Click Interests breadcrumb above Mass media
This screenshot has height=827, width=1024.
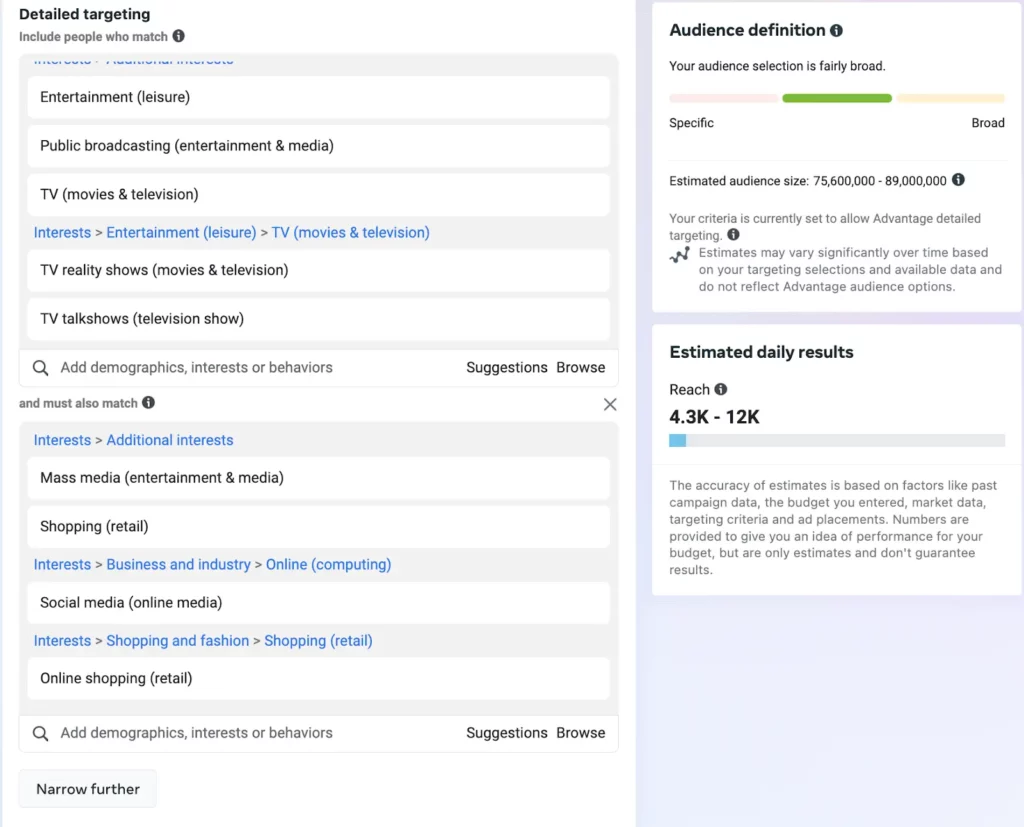click(x=62, y=440)
